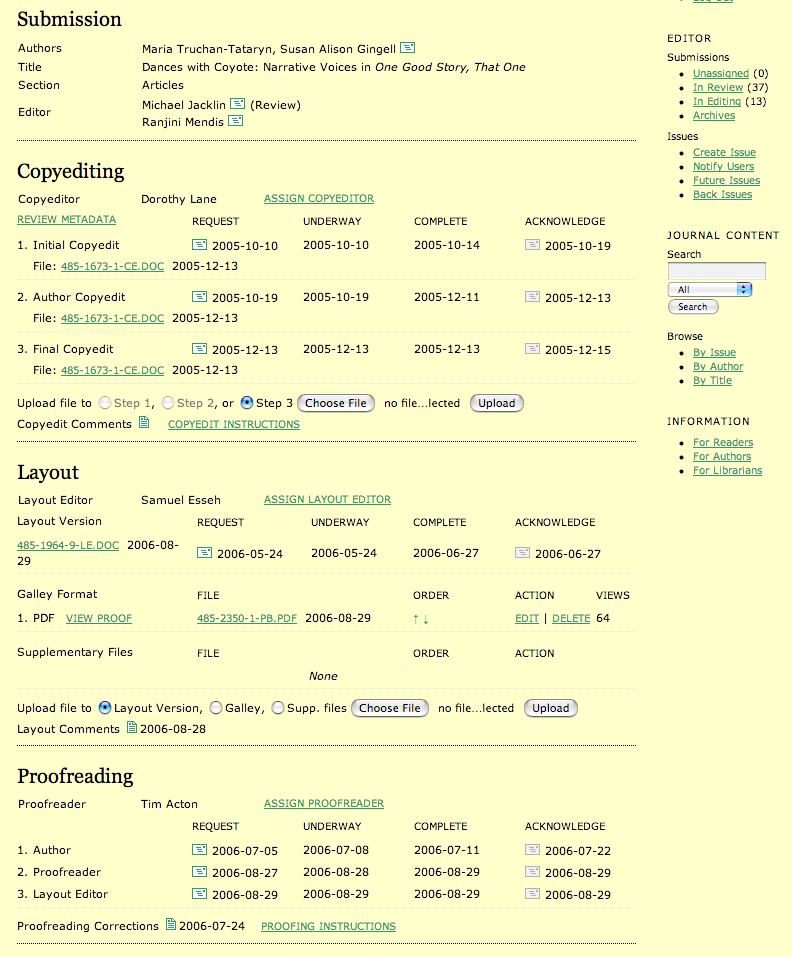
Task: Open Copyedit Instructions link
Action: [x=234, y=424]
